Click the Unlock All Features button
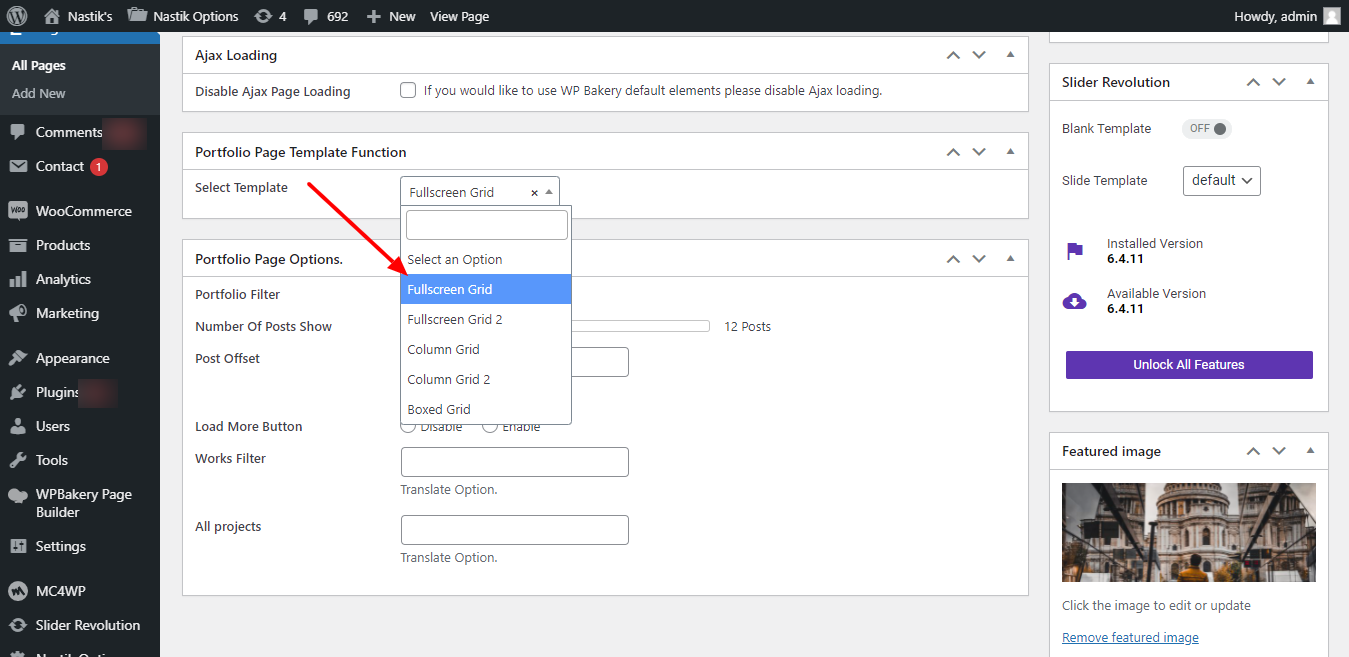Image resolution: width=1349 pixels, height=657 pixels. pyautogui.click(x=1188, y=364)
